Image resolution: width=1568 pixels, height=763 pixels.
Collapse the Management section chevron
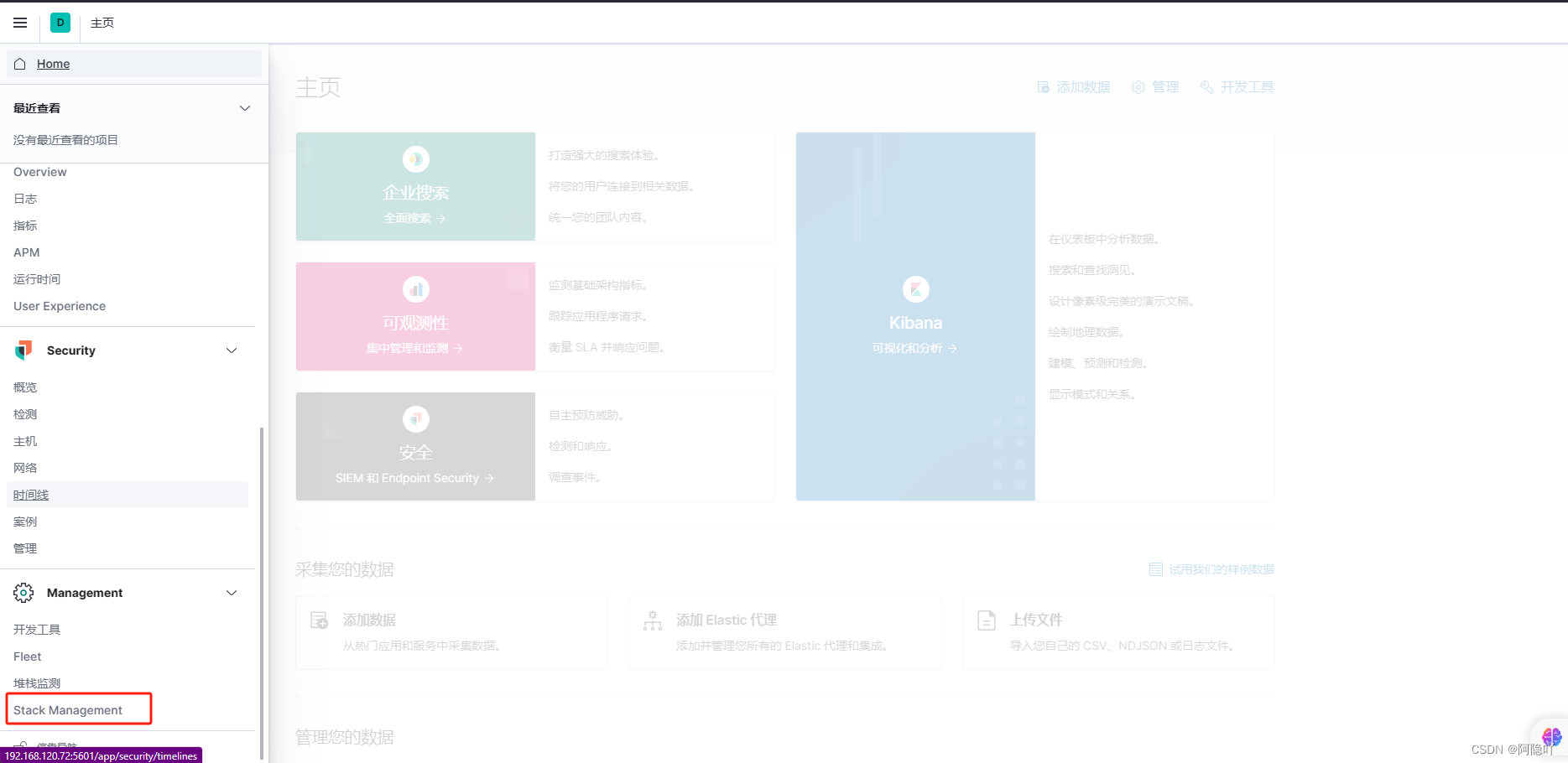(x=232, y=593)
